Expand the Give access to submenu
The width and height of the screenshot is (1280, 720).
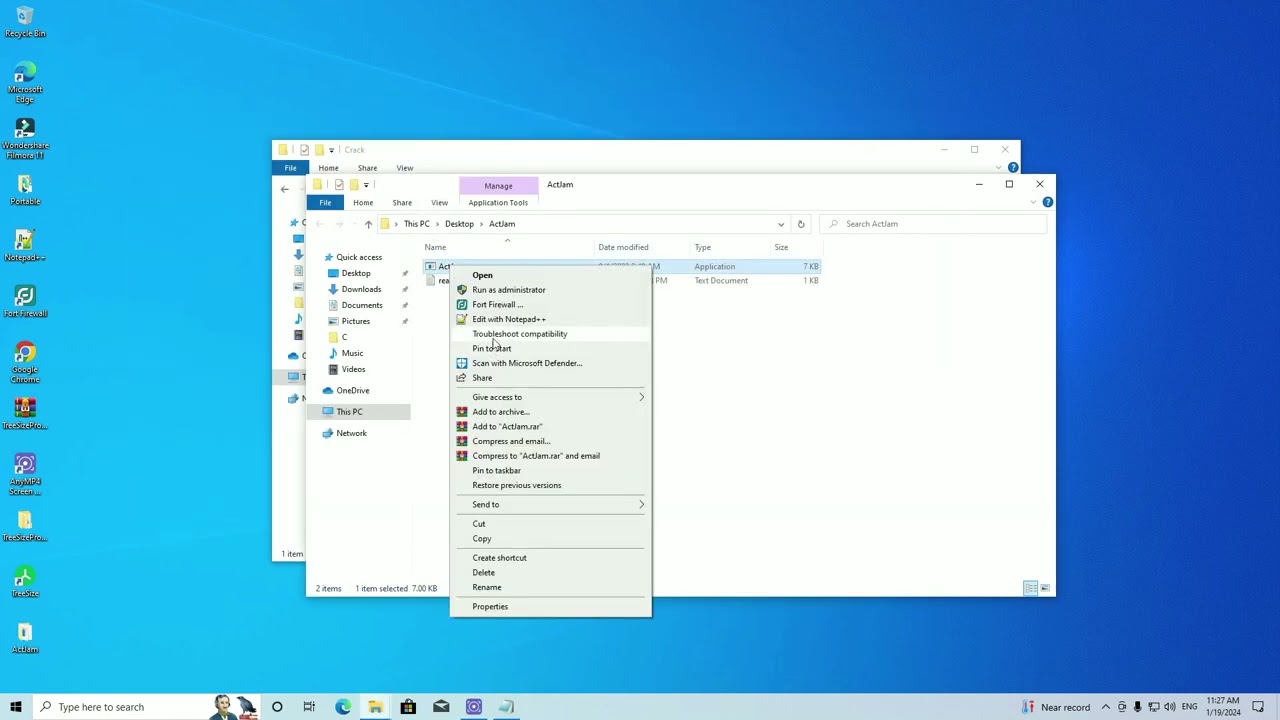pos(550,397)
